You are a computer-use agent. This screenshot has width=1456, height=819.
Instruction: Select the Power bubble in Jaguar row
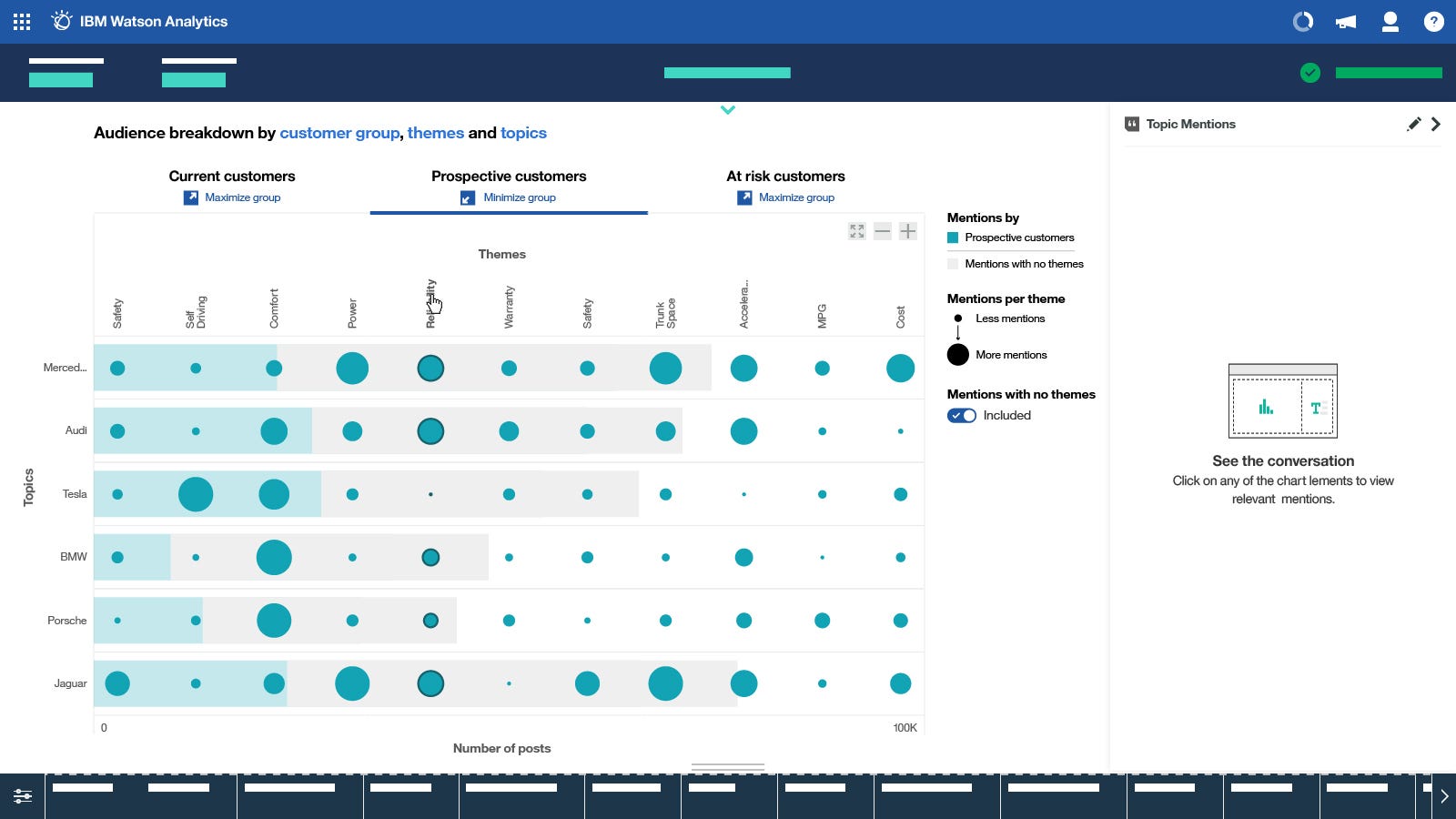pyautogui.click(x=352, y=683)
